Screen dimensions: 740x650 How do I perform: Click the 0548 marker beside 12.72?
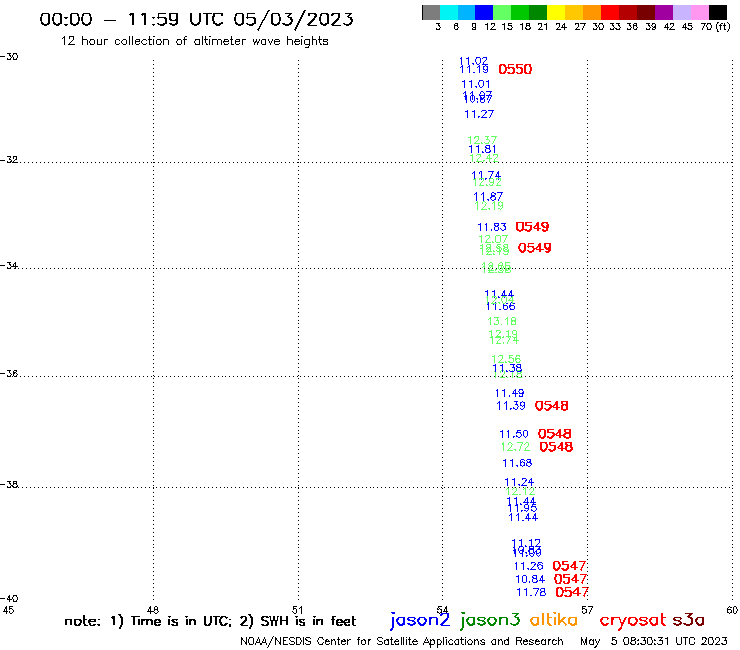click(556, 447)
